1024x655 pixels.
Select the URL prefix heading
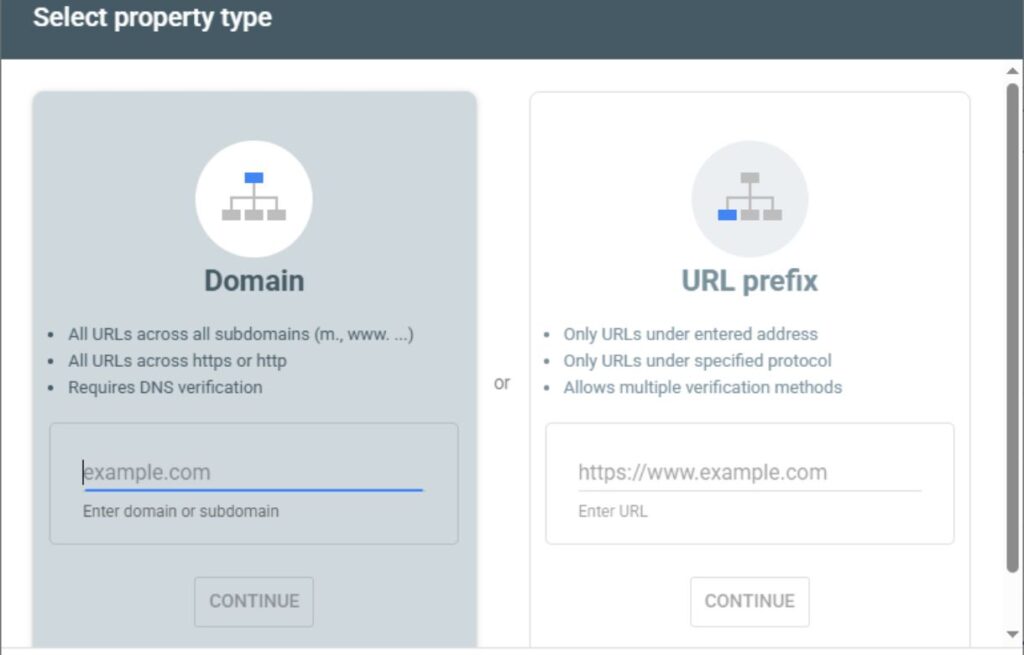coord(750,281)
